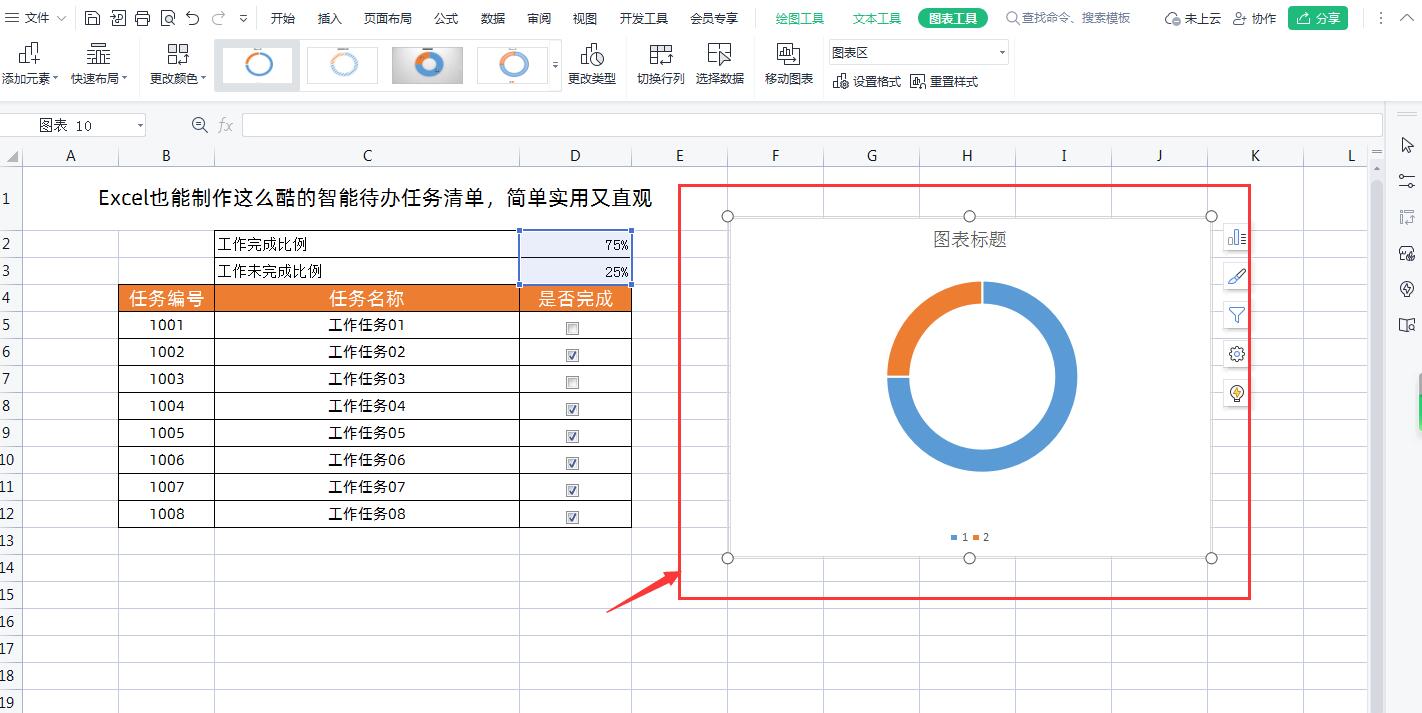Uncheck the checkbox for 工作任务02
The image size is (1422, 713).
click(x=572, y=354)
